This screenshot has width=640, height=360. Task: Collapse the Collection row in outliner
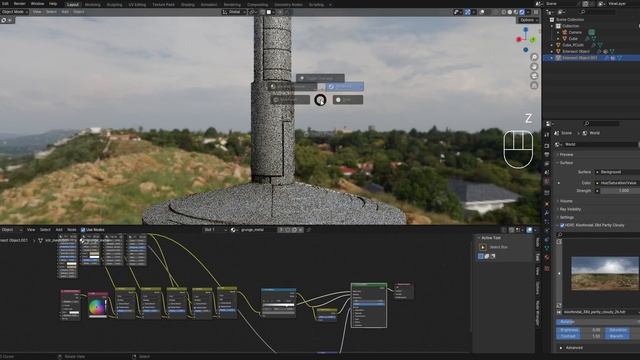552,26
